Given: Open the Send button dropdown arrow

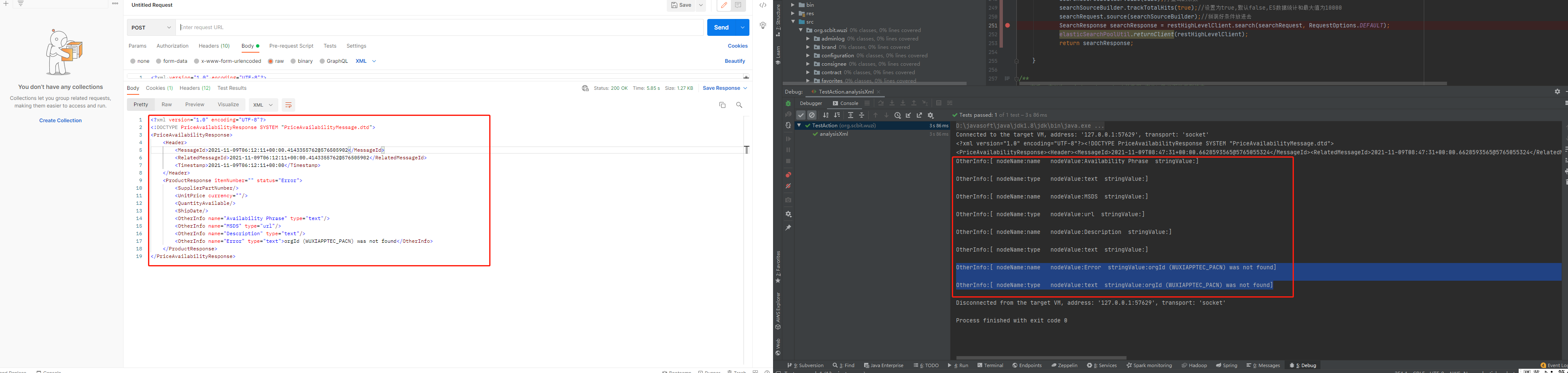Looking at the screenshot, I should click(x=743, y=27).
